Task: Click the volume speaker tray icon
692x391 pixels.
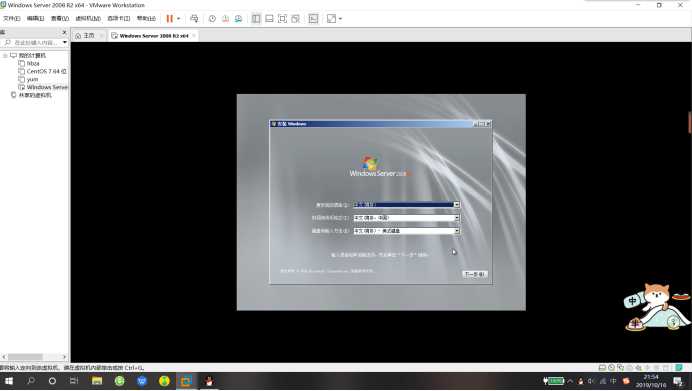Action: 591,381
